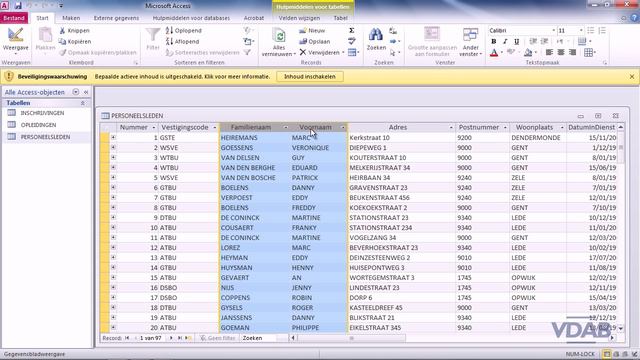Open Adres column dropdown arrow

pos(451,128)
